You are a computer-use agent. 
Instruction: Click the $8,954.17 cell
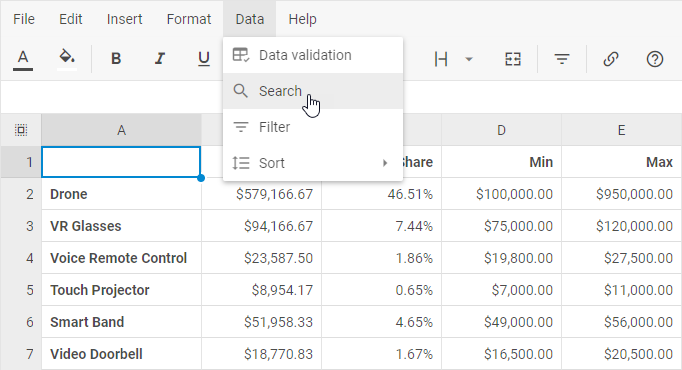click(x=261, y=290)
